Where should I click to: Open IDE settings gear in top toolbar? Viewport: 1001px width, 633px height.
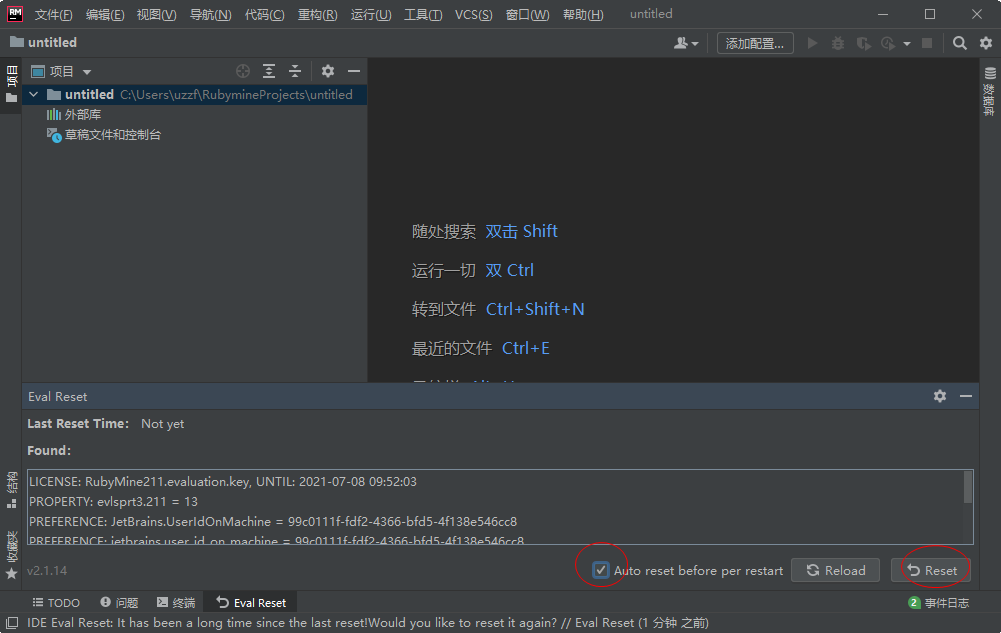(986, 43)
